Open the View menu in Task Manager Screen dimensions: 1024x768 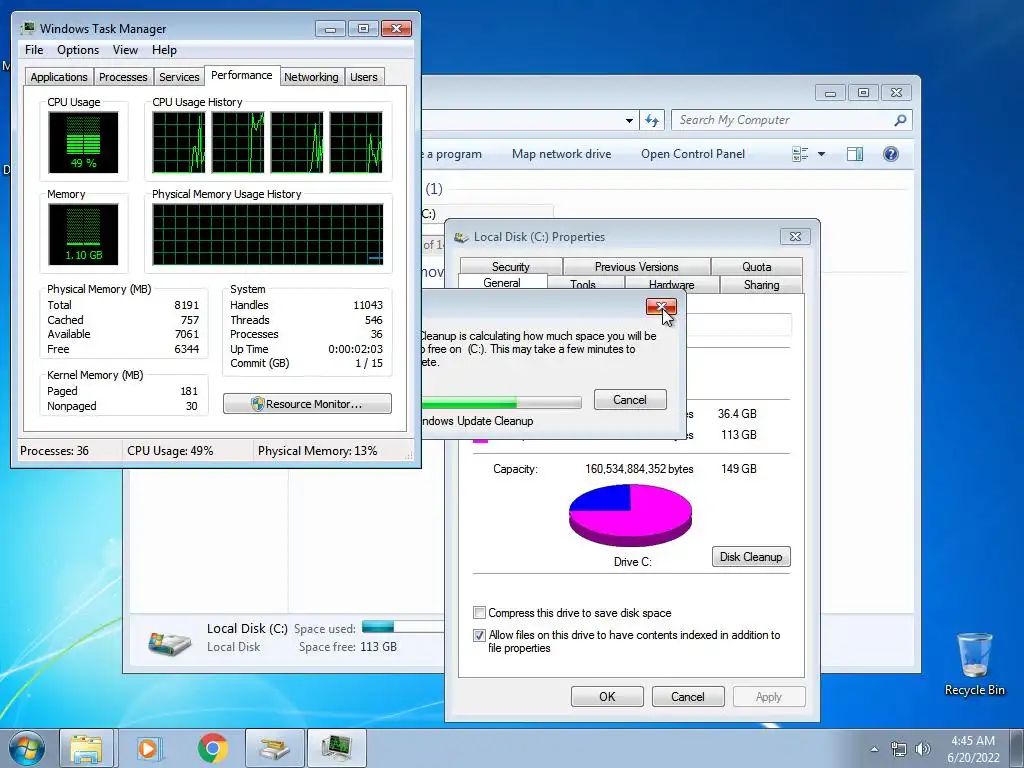(x=125, y=50)
